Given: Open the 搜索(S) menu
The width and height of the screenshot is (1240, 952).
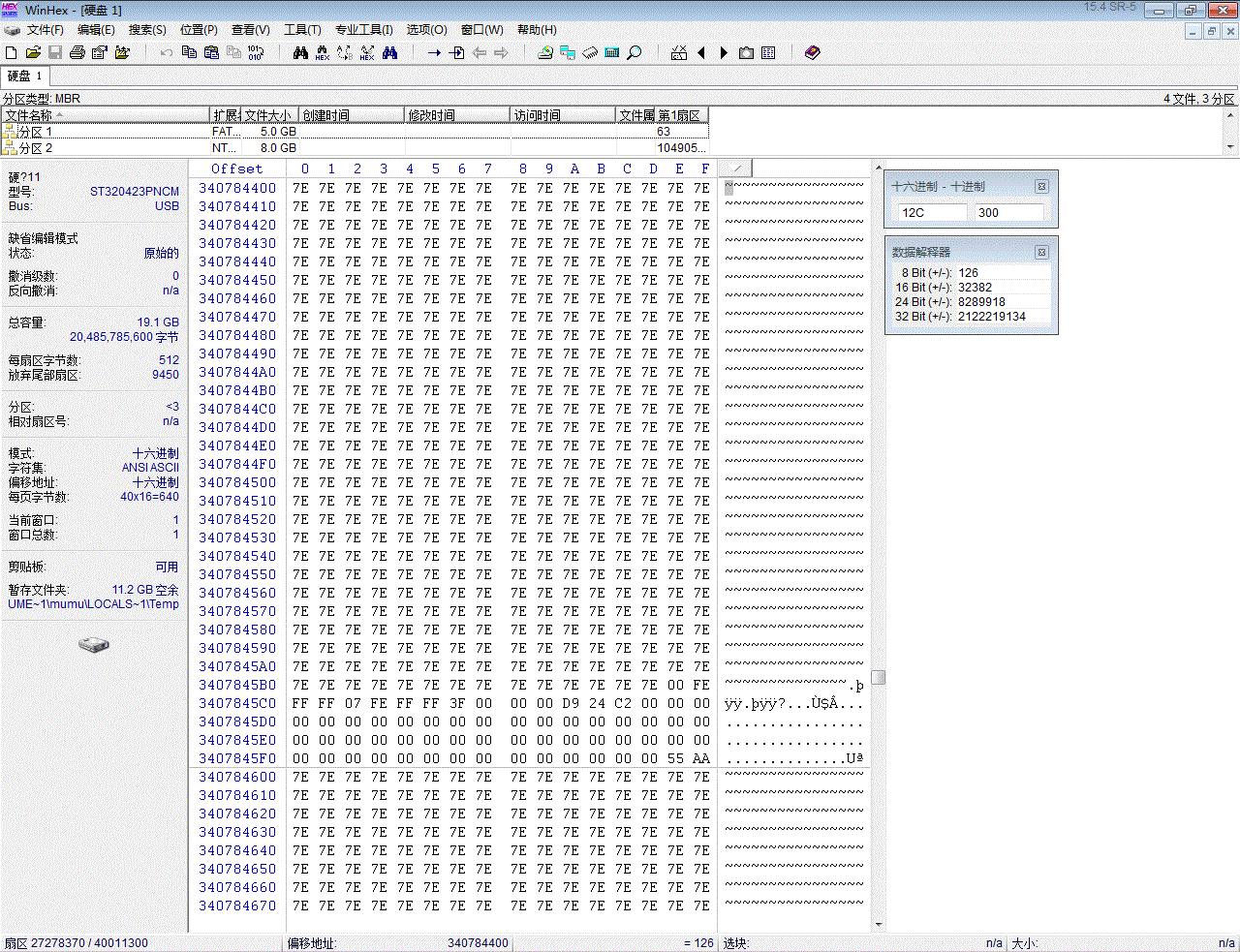Looking at the screenshot, I should click(x=147, y=30).
